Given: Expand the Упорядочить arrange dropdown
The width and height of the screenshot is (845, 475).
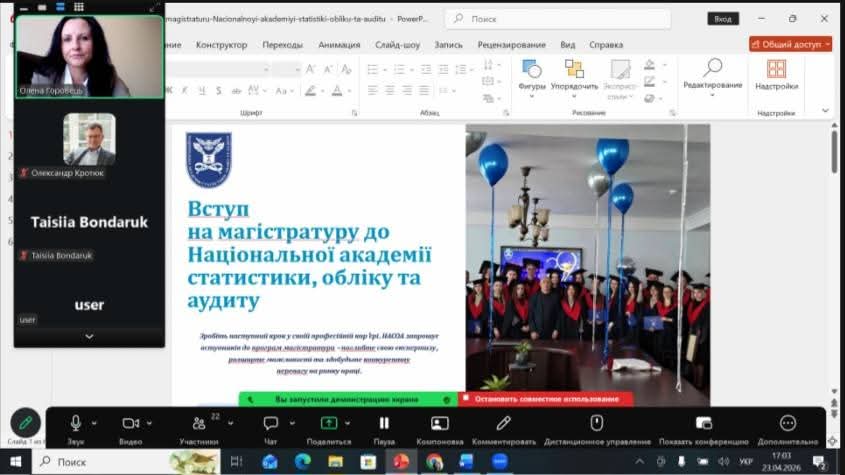Looking at the screenshot, I should coord(574,75).
